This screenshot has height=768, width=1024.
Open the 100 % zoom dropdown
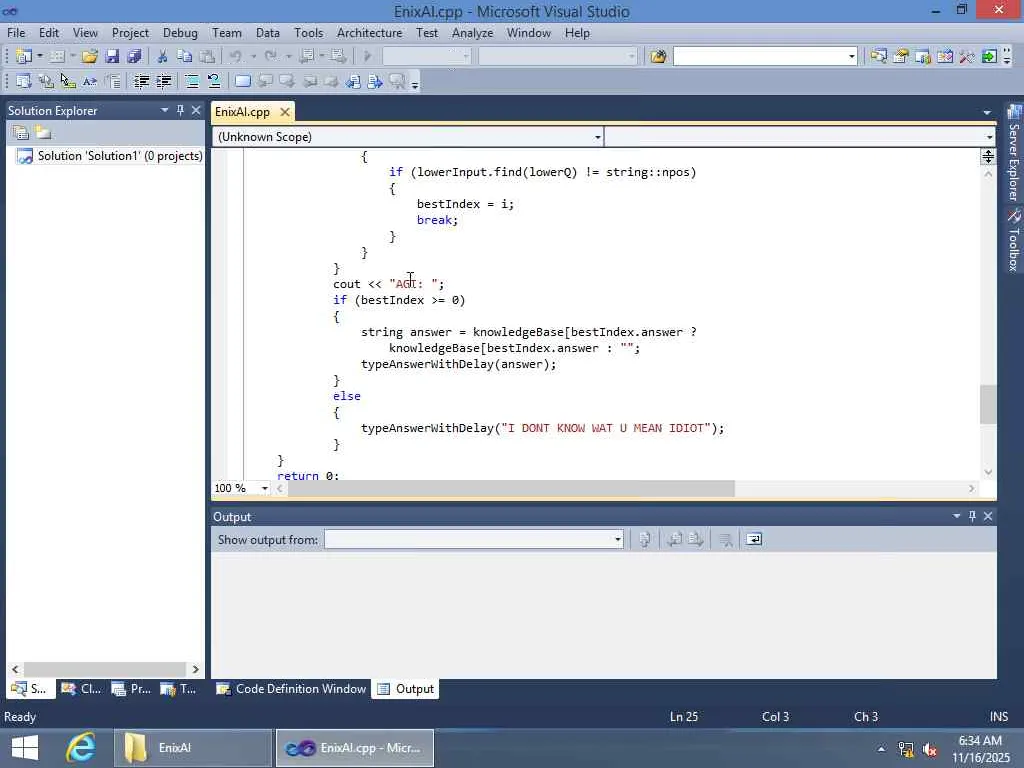[264, 488]
